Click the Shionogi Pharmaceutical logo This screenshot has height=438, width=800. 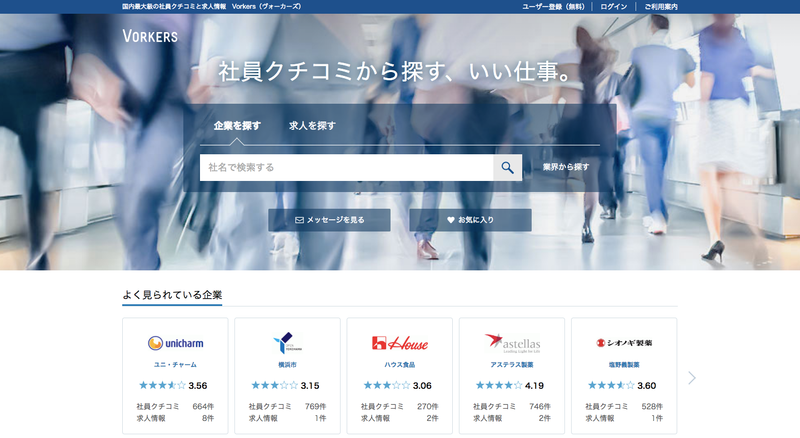pyautogui.click(x=623, y=343)
